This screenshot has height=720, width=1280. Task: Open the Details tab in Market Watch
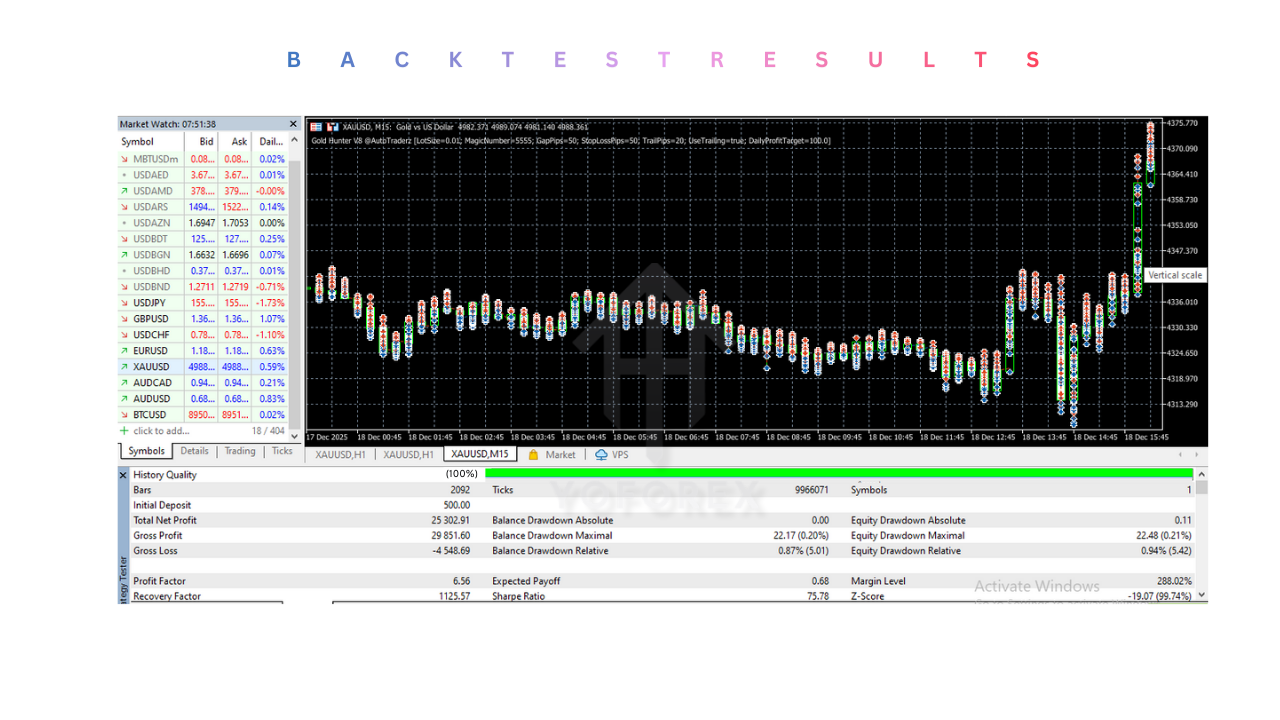click(x=195, y=451)
